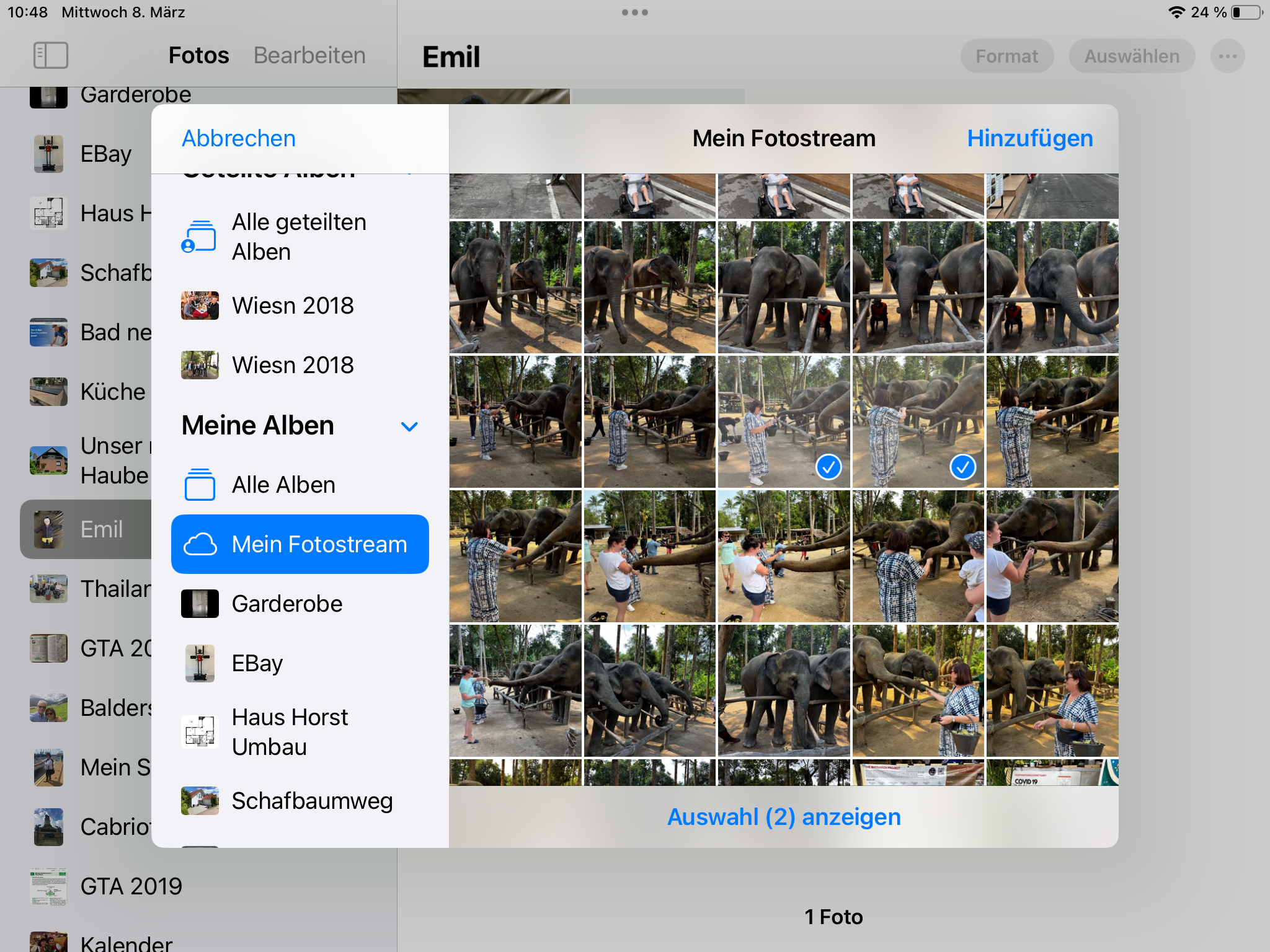This screenshot has height=952, width=1270.
Task: Click the Alle geteilten Alben icon
Action: tap(199, 237)
